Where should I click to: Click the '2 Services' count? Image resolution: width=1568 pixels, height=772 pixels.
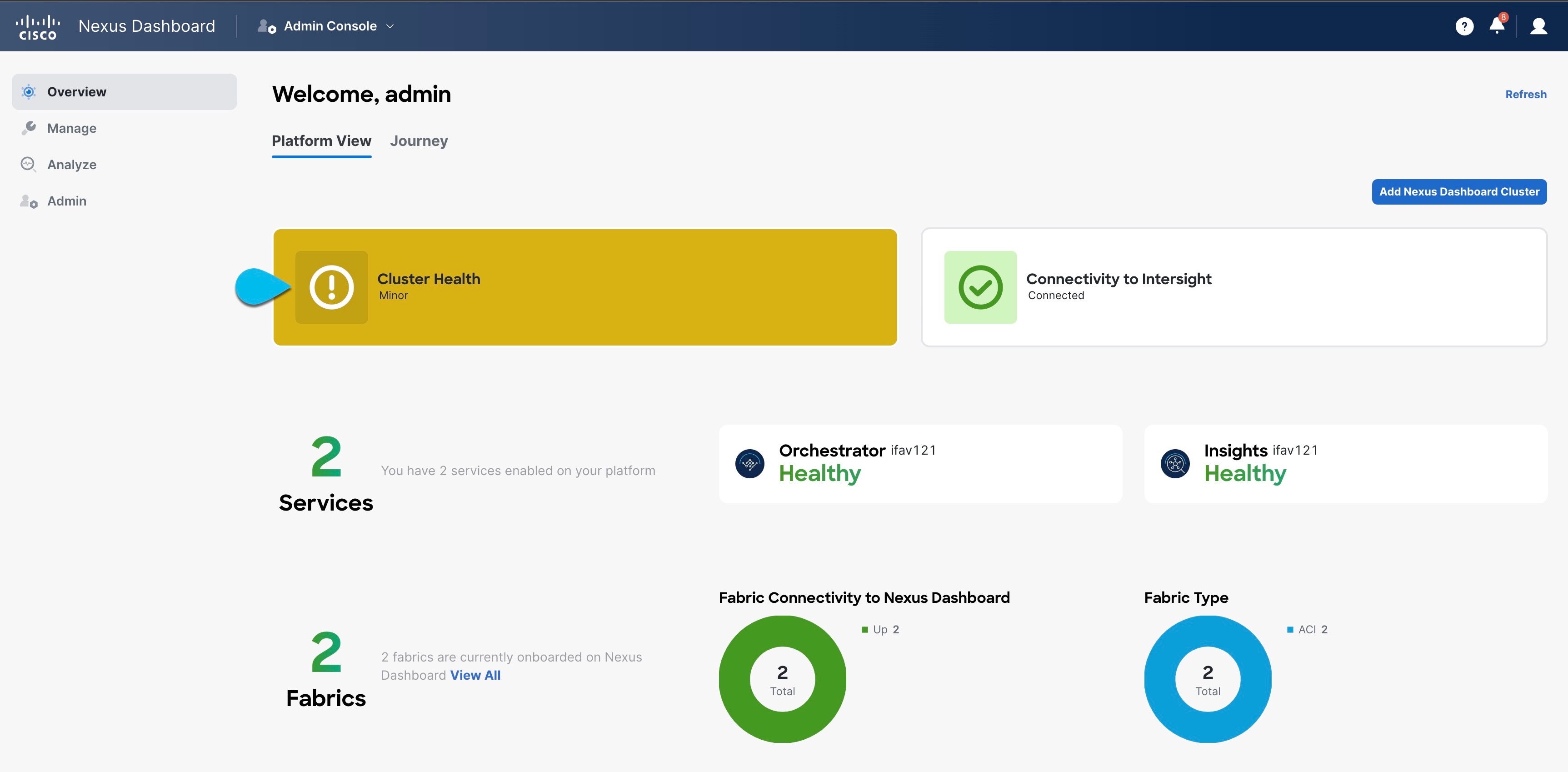point(326,474)
